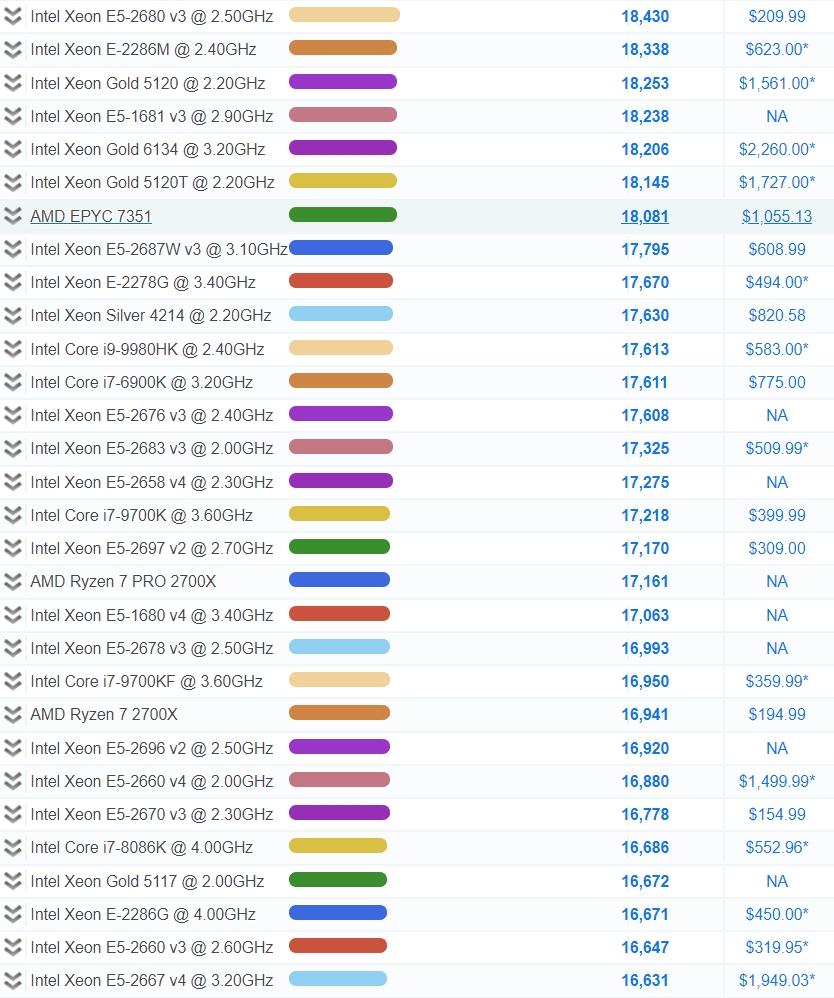
Task: Click the purple Xeon E5-2670 v3 bar
Action: point(339,813)
